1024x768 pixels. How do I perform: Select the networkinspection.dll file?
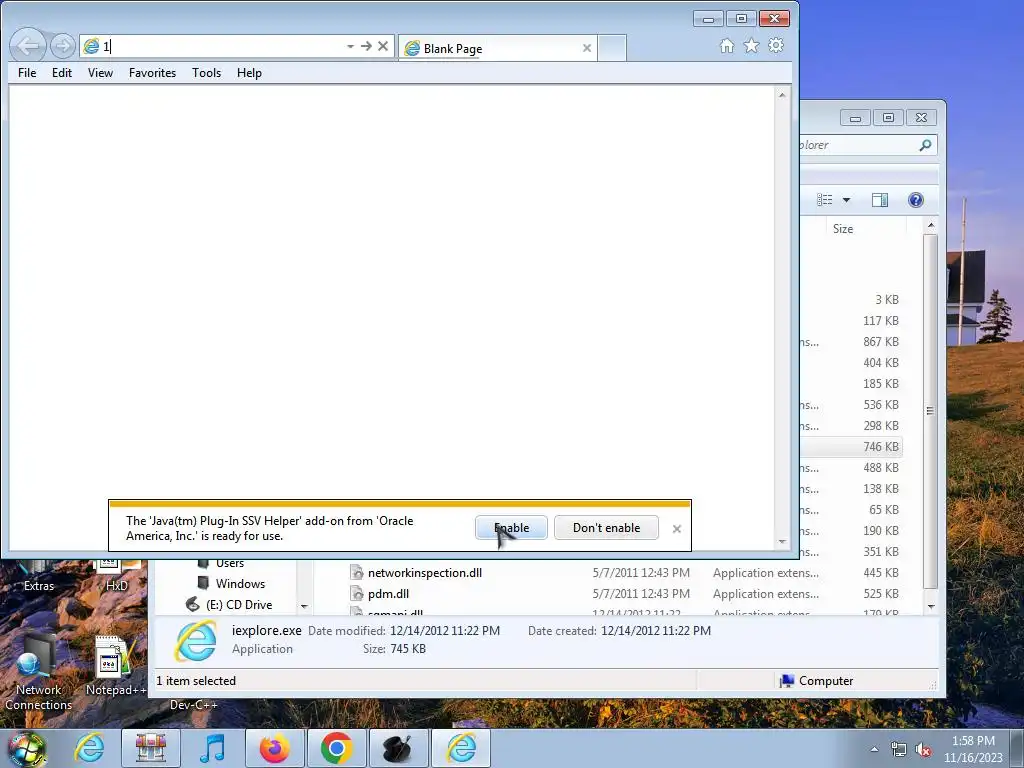tap(424, 573)
